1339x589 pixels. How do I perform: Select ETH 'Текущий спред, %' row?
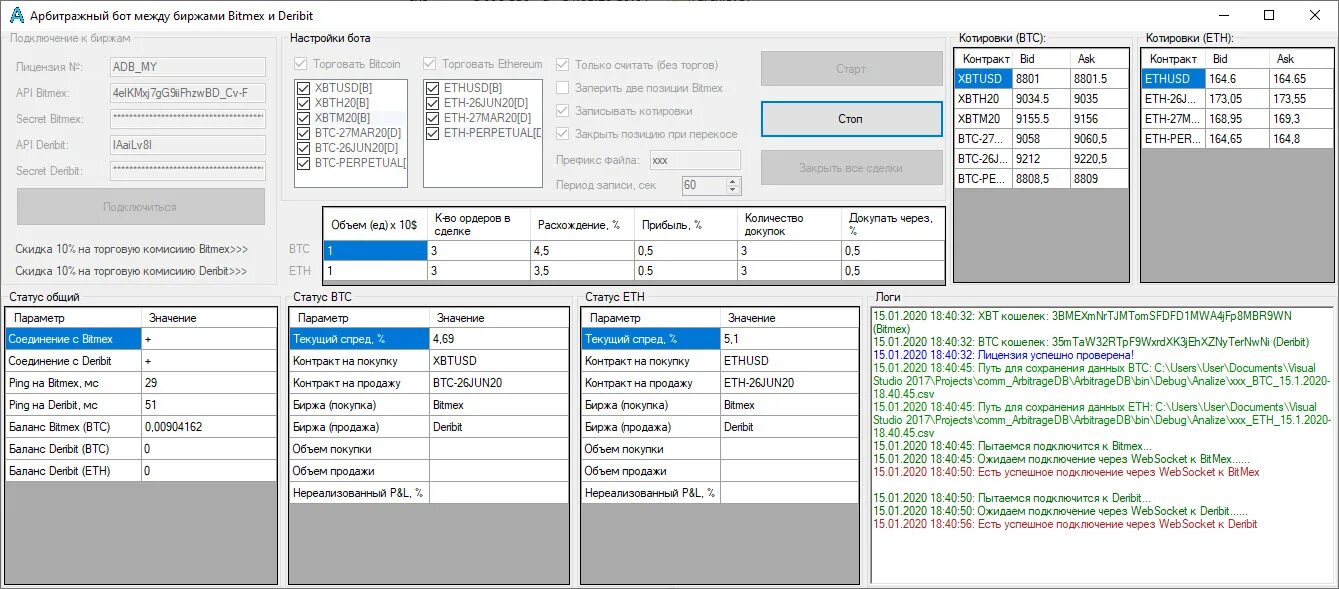(720, 339)
